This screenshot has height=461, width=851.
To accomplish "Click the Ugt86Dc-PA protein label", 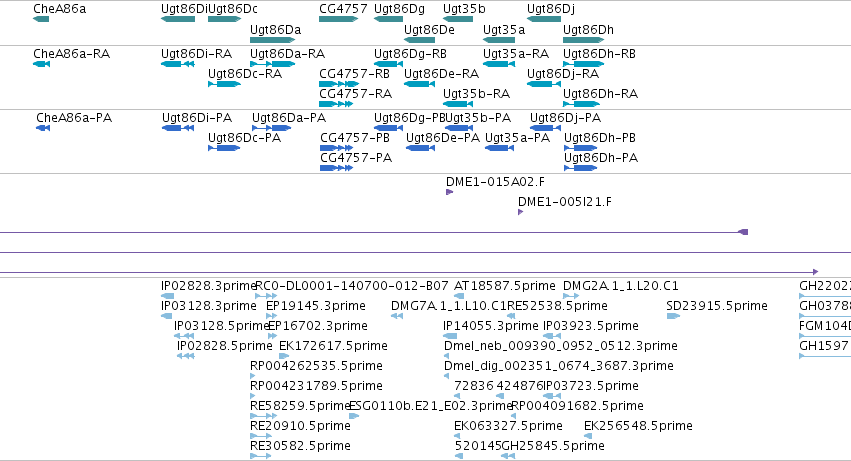I will [245, 138].
